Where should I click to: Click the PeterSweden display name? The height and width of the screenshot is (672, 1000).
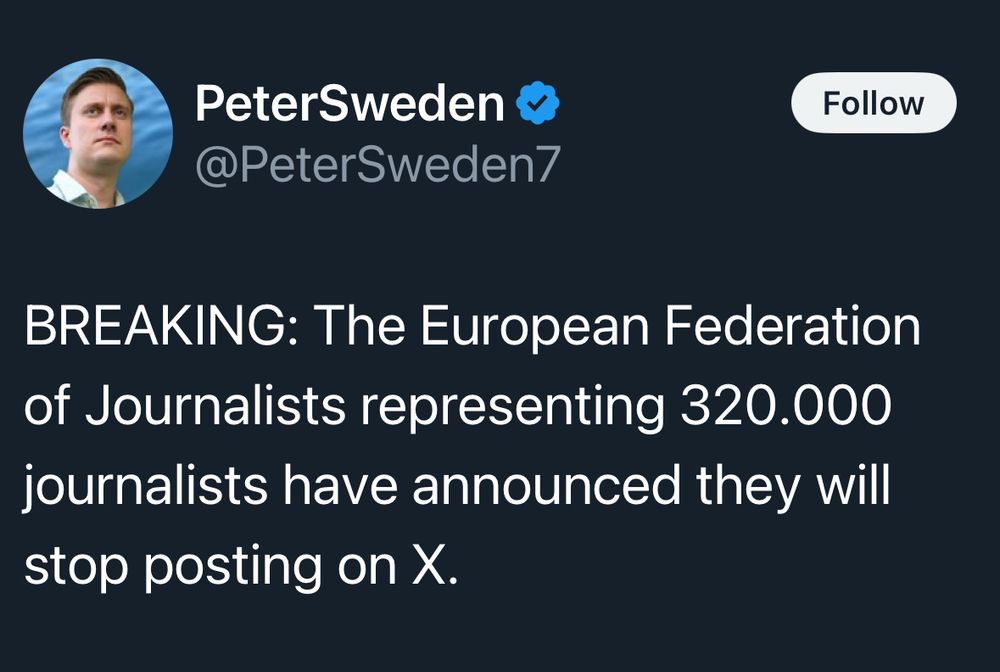[350, 104]
